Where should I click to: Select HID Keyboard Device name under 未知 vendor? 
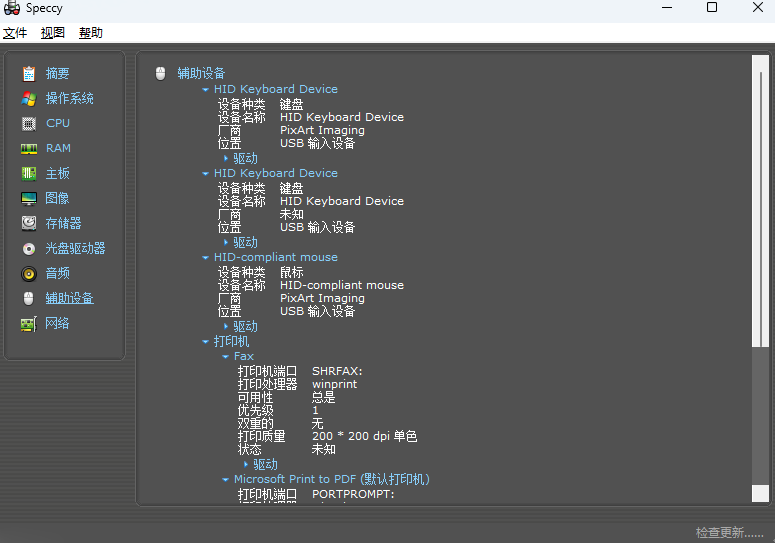(342, 201)
